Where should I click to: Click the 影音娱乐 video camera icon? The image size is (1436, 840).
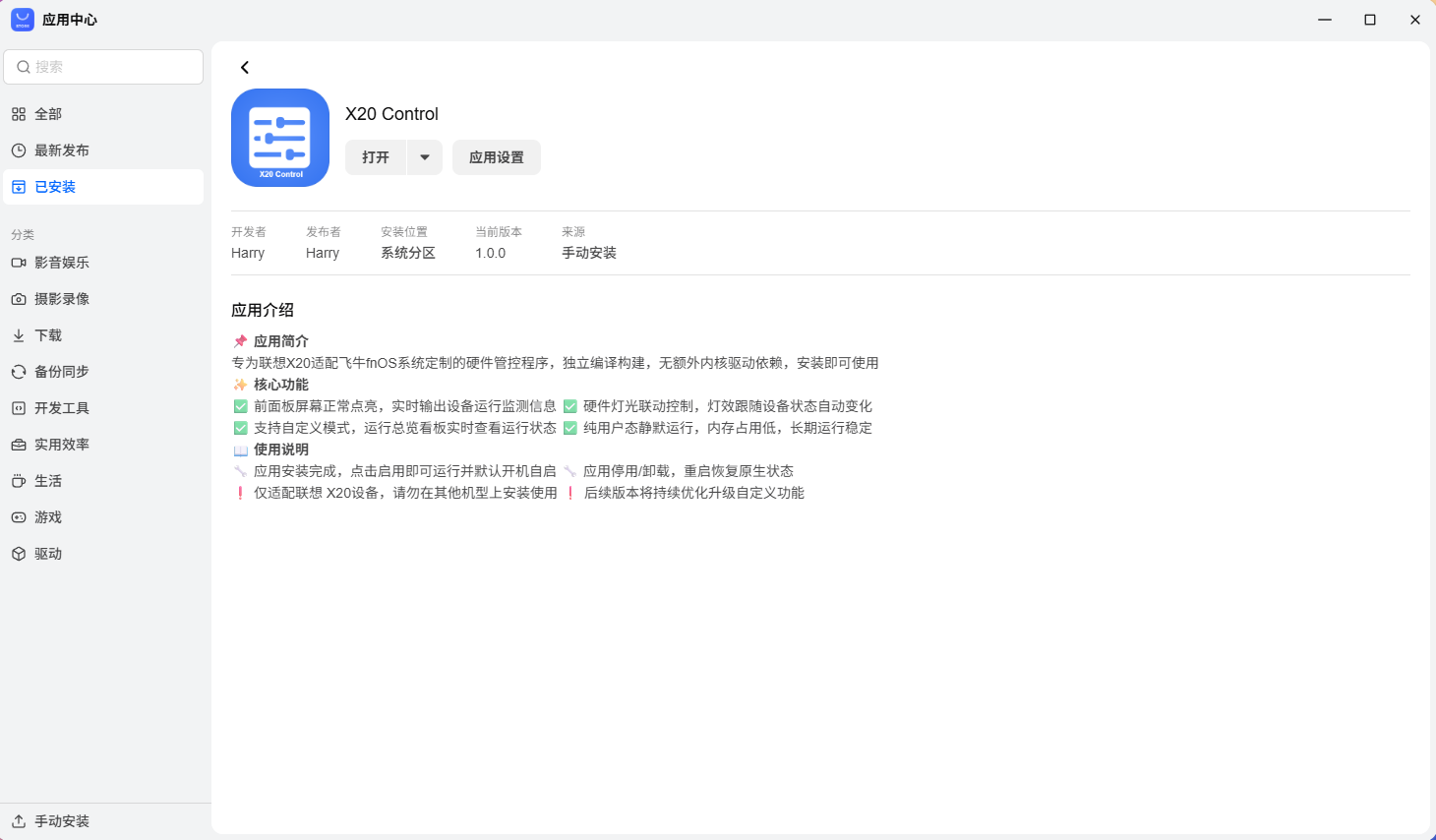[x=19, y=263]
